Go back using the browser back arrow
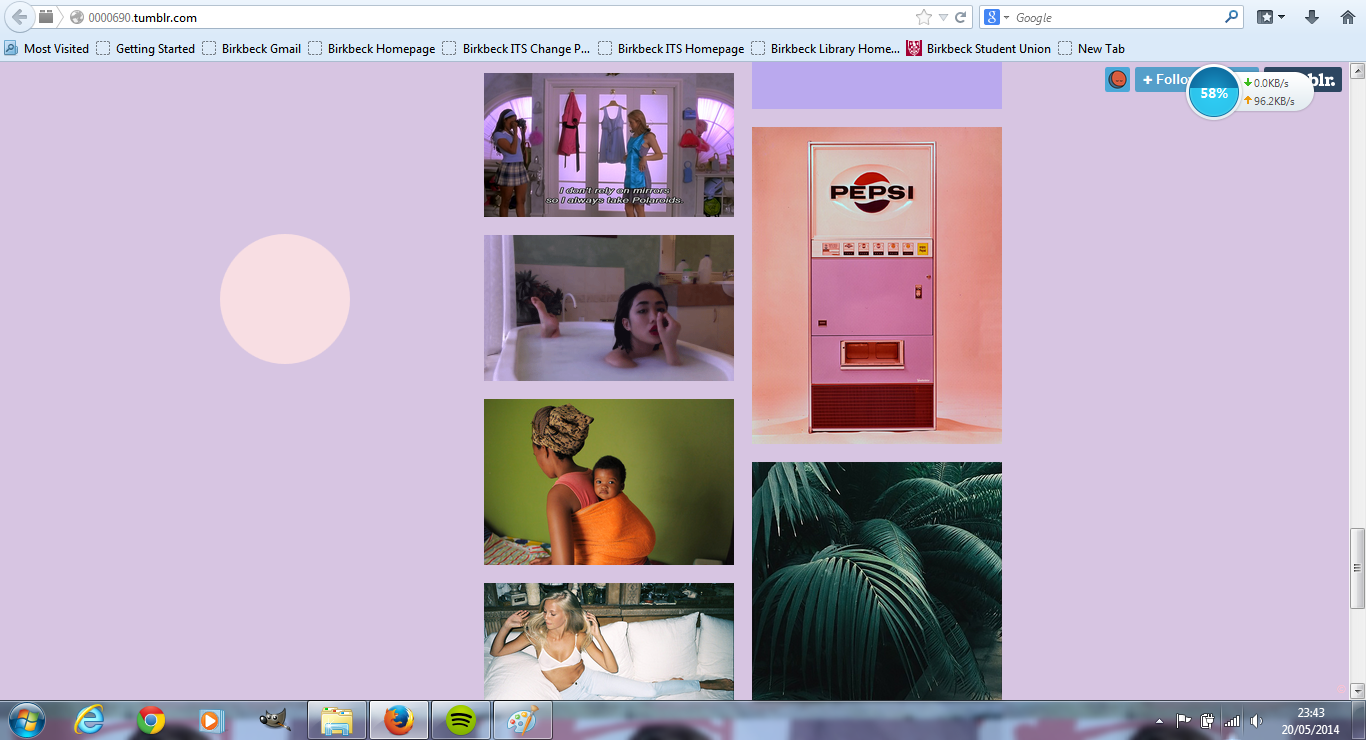Image resolution: width=1366 pixels, height=742 pixels. pos(20,17)
